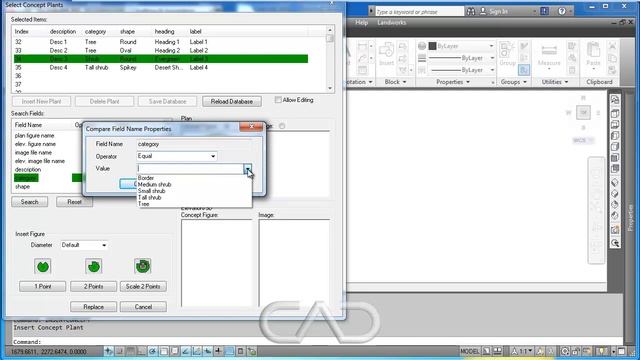Click the Create block icon in Block panel
The height and width of the screenshot is (360, 640).
[x=403, y=46]
